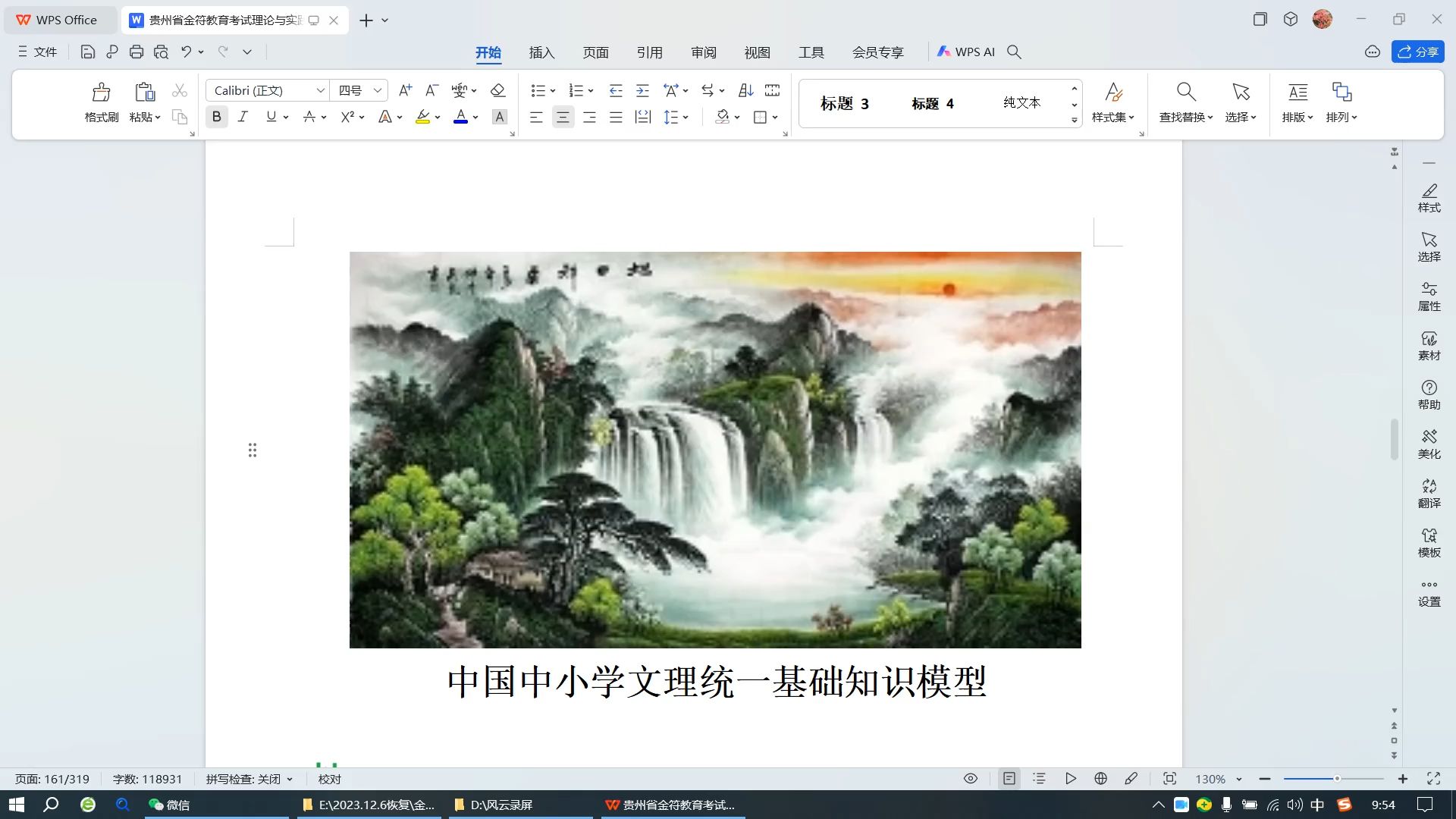Switch to the 插入 ribbon tab
This screenshot has width=1456, height=819.
(541, 52)
